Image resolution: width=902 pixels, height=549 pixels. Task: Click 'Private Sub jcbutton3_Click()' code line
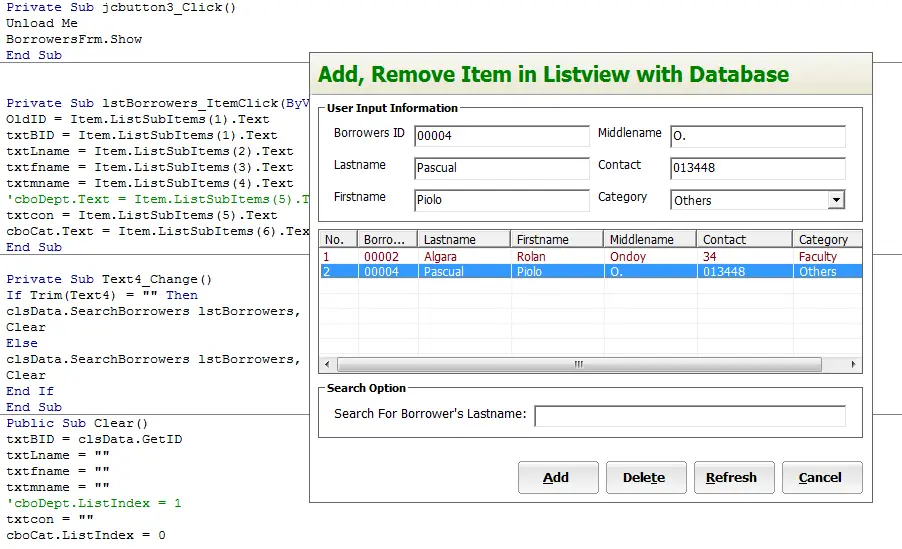coord(121,7)
